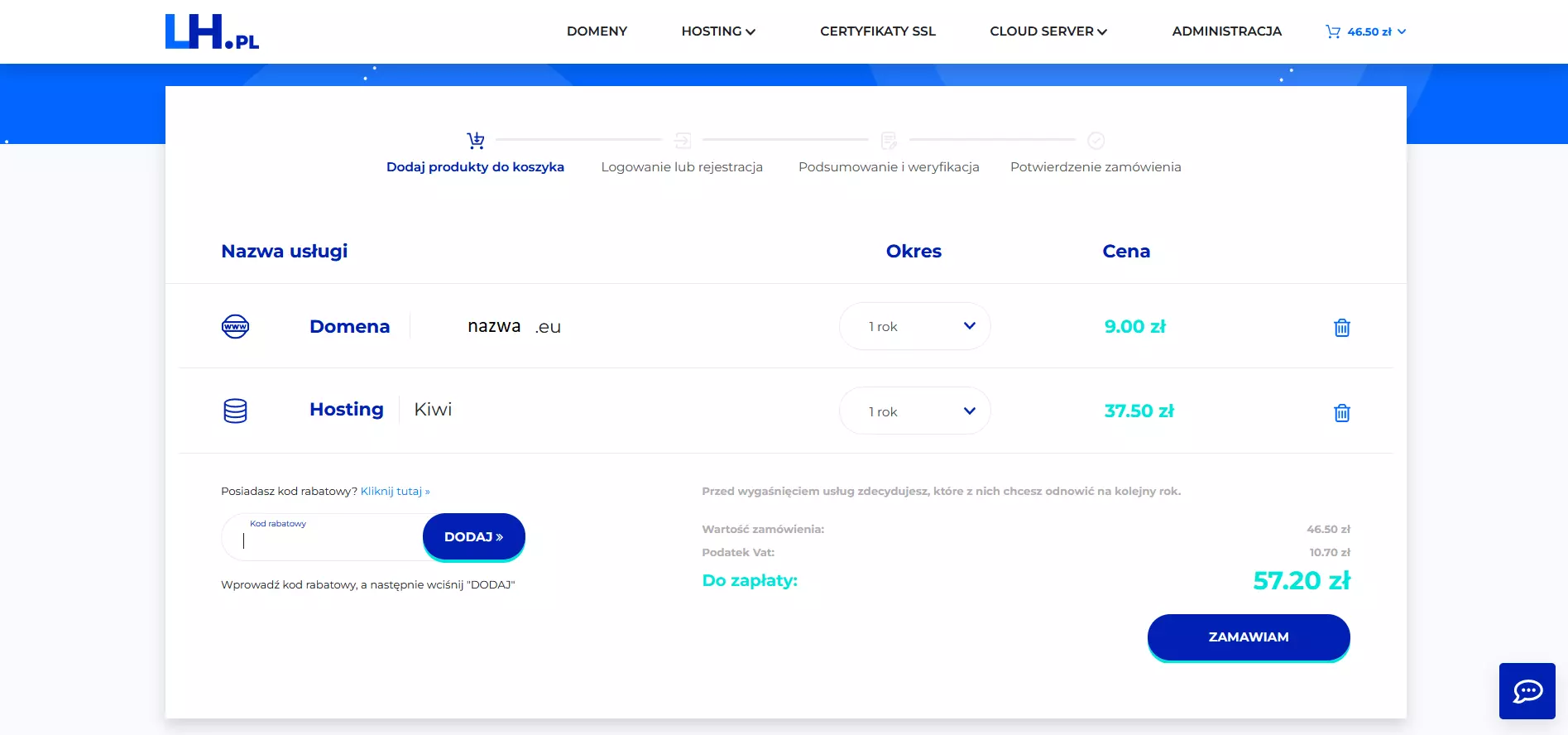Click the Hosting price 37.50 zł
The height and width of the screenshot is (735, 1568).
pos(1139,411)
